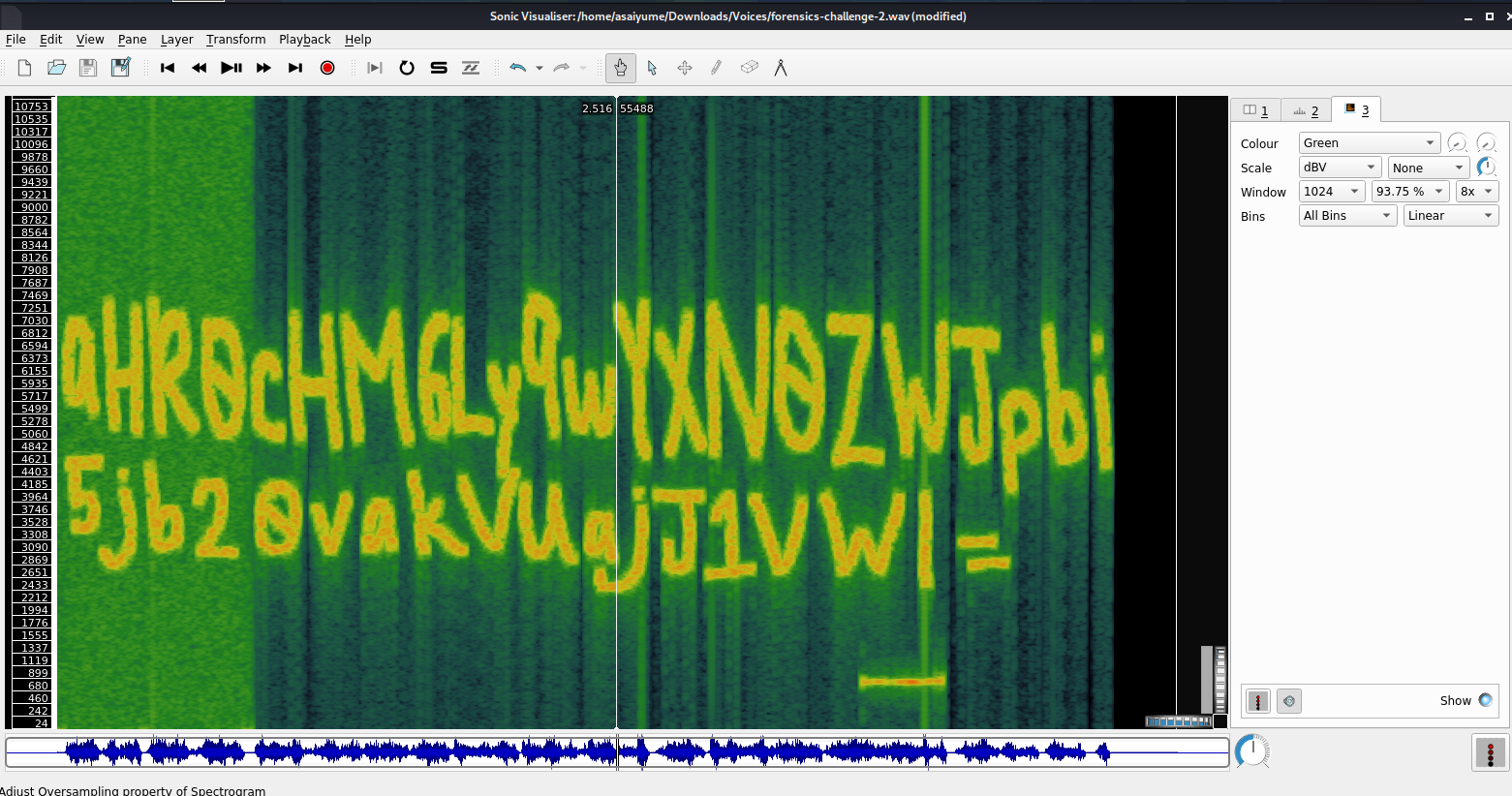
Task: Click the playback volume dial
Action: 1252,751
